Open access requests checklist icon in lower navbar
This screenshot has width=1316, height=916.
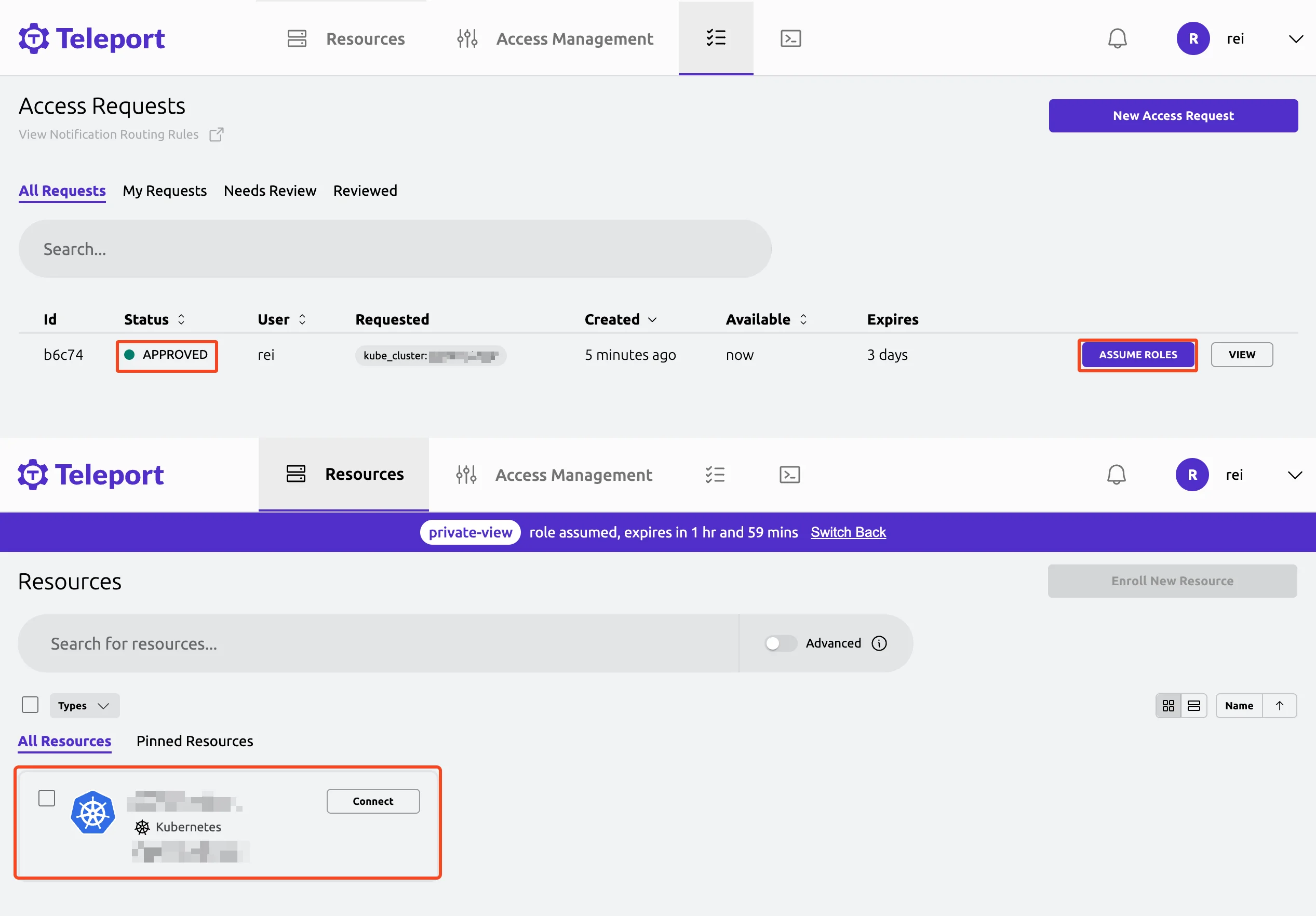click(715, 475)
